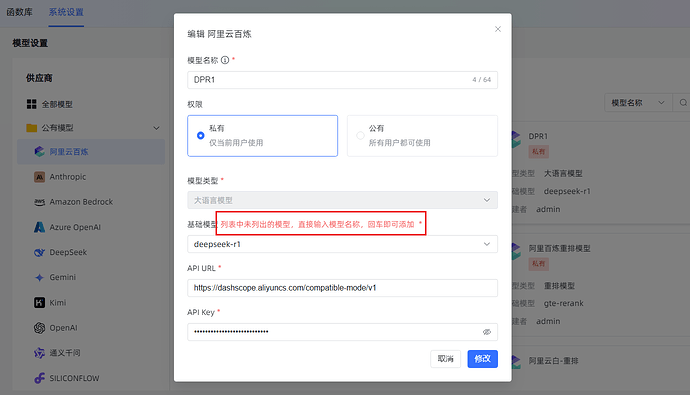
Task: Switch to the 函数库 tab
Action: [19, 12]
